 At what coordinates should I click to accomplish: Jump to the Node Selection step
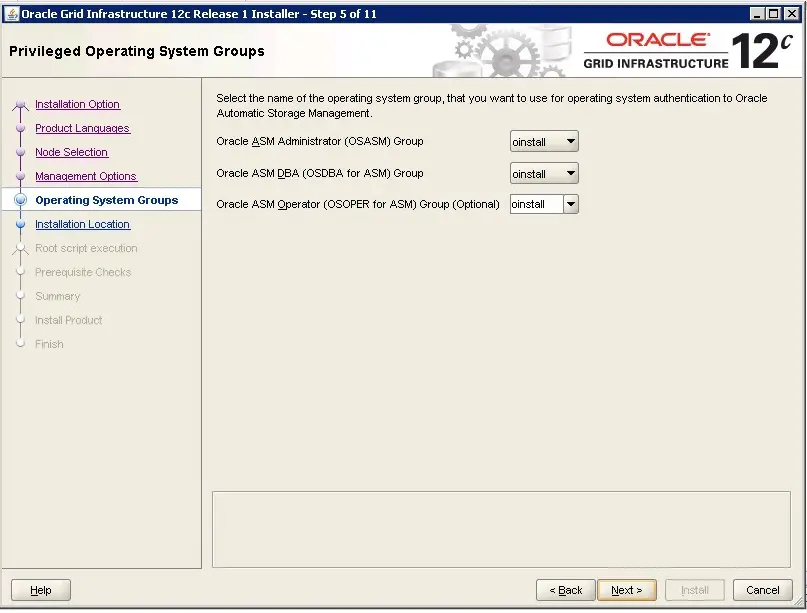(72, 152)
